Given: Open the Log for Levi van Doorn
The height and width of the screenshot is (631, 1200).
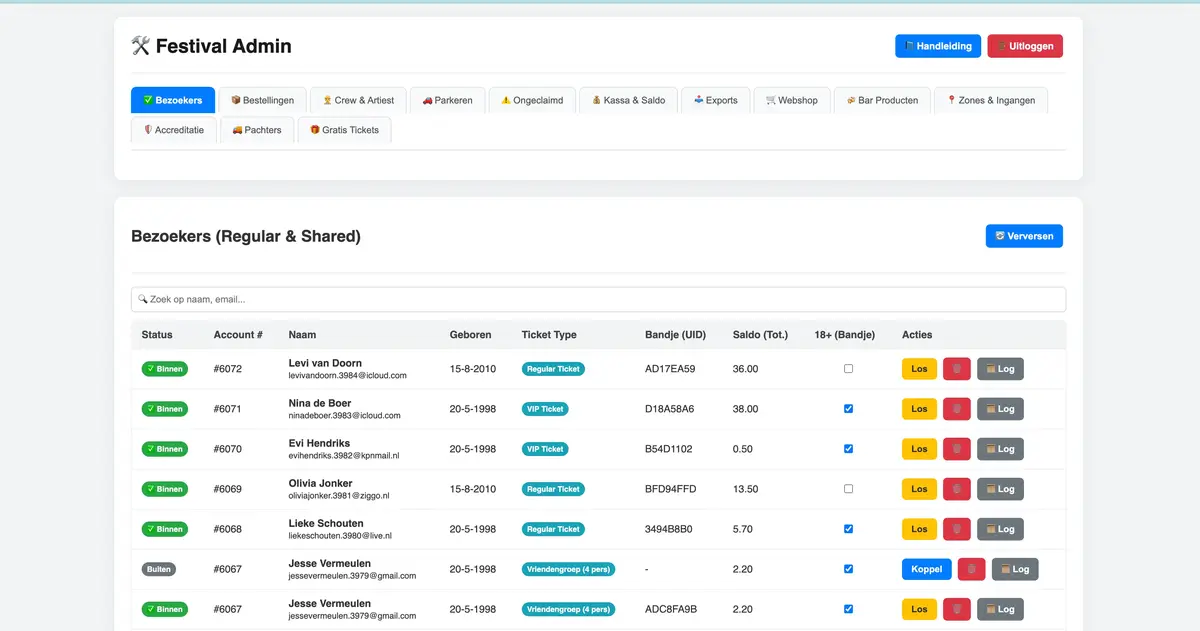Looking at the screenshot, I should point(1000,369).
